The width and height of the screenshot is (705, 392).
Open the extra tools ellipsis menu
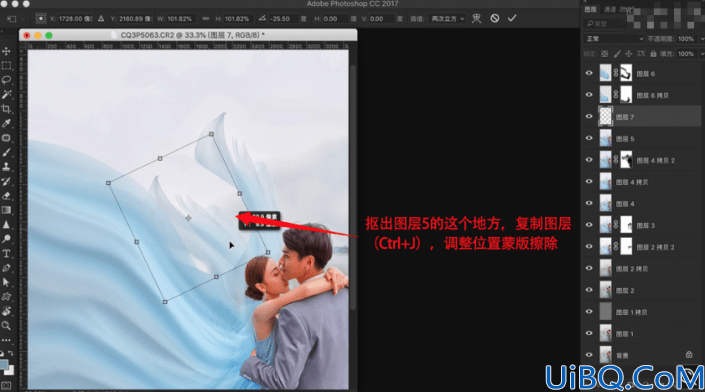click(6, 340)
